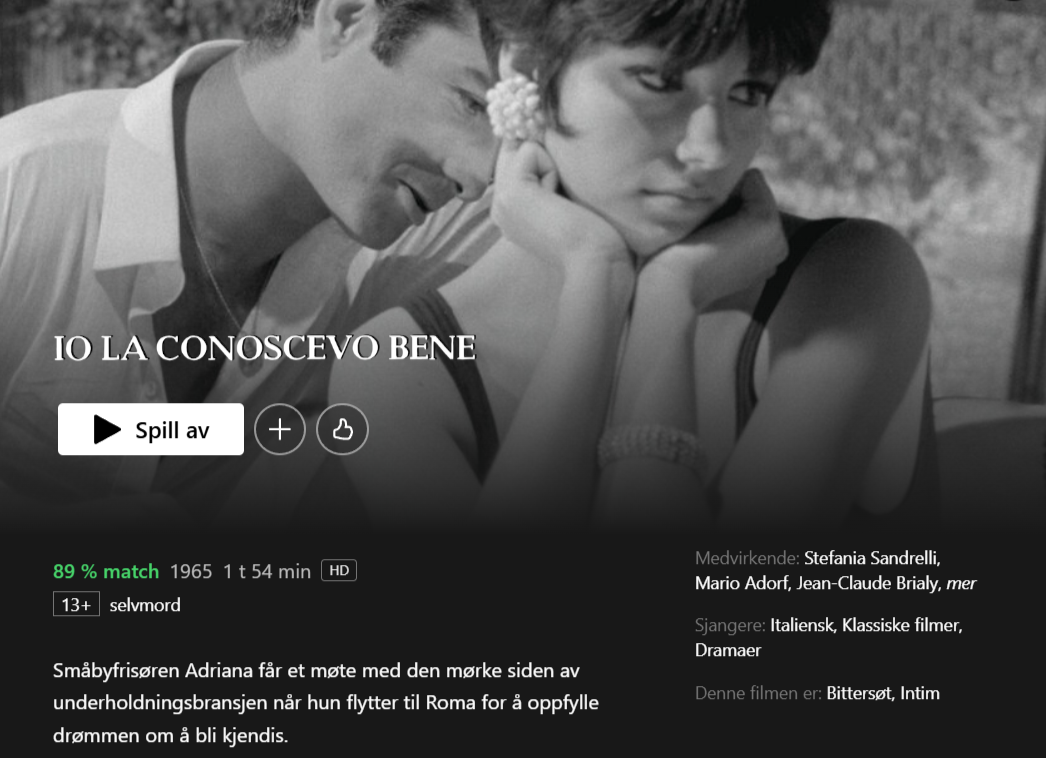The image size is (1046, 758).
Task: Add film to my list with plus icon
Action: point(280,429)
